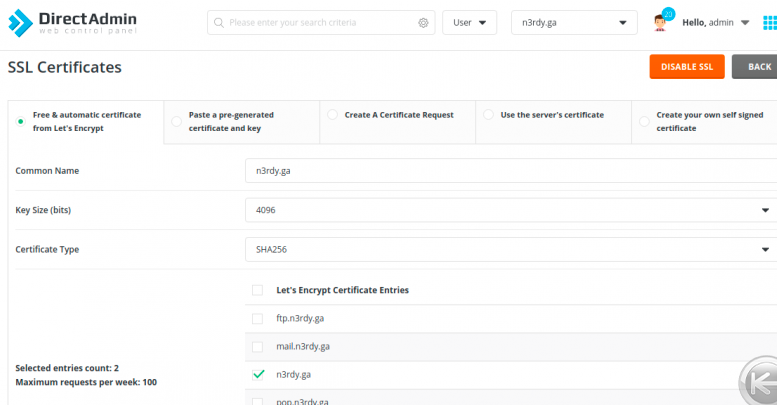Open search settings gear icon
Image resolution: width=777 pixels, height=405 pixels.
click(423, 23)
